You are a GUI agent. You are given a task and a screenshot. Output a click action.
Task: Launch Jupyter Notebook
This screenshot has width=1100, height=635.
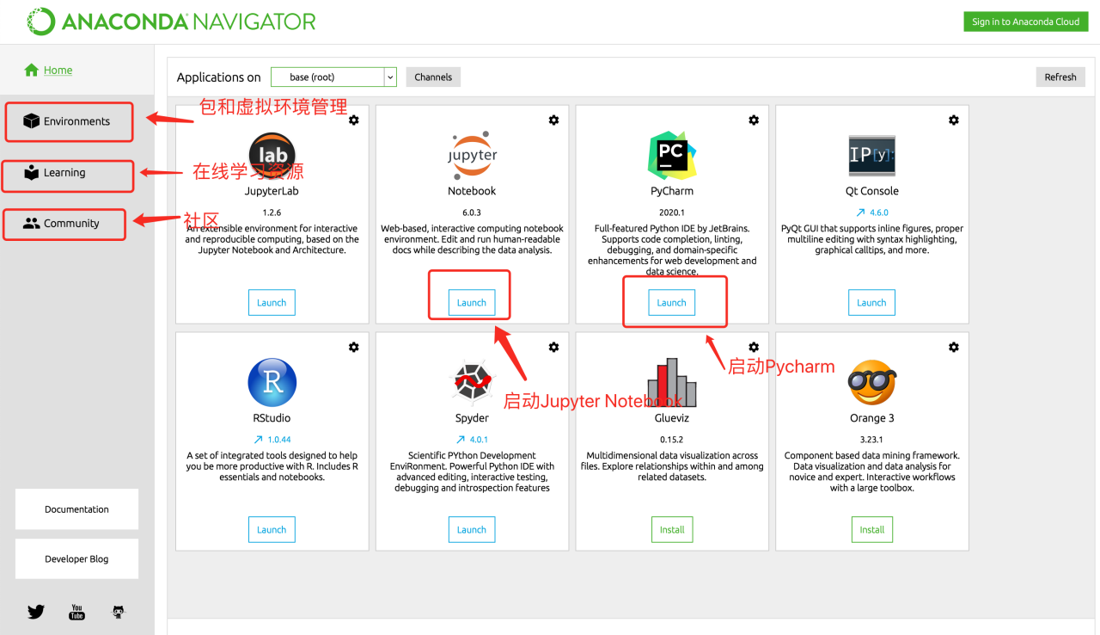(471, 302)
